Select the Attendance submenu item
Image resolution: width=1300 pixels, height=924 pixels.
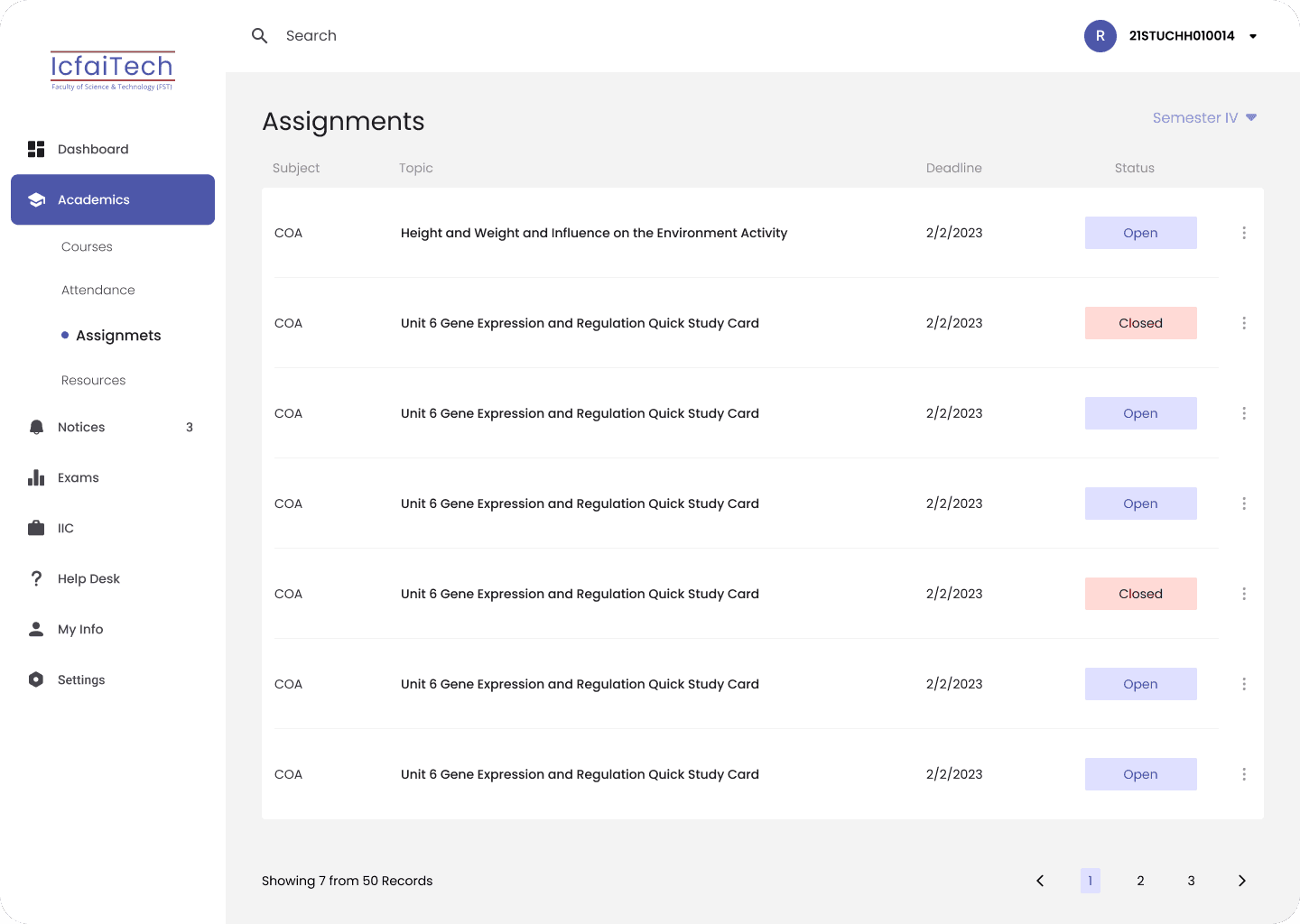pos(98,290)
